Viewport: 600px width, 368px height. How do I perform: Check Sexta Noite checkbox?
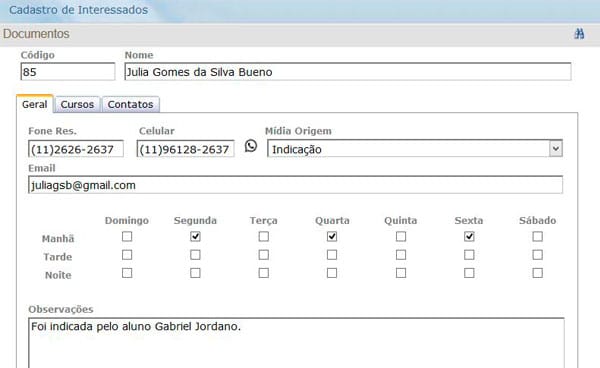[x=469, y=273]
